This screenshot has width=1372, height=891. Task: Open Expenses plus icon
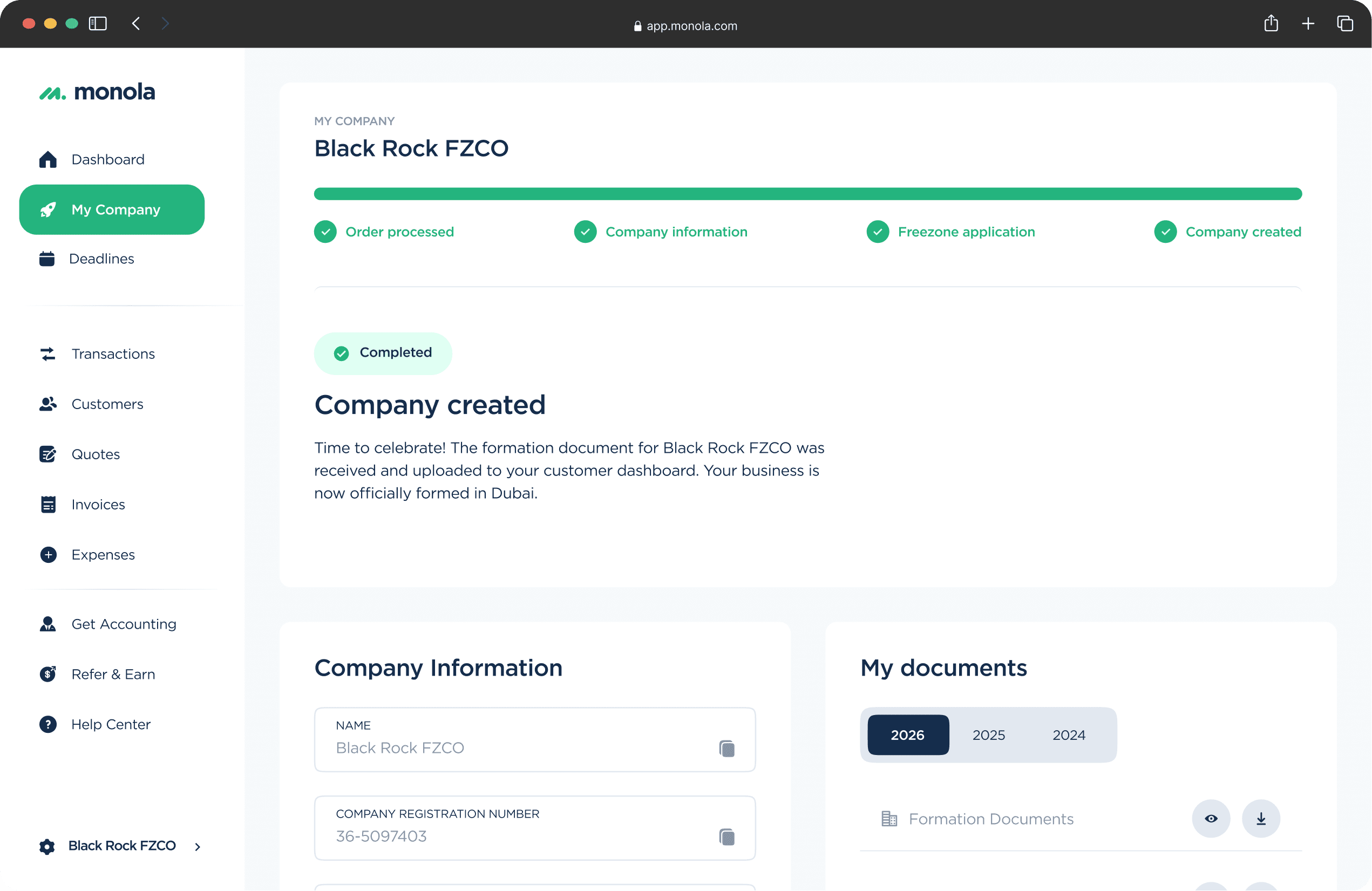click(49, 554)
